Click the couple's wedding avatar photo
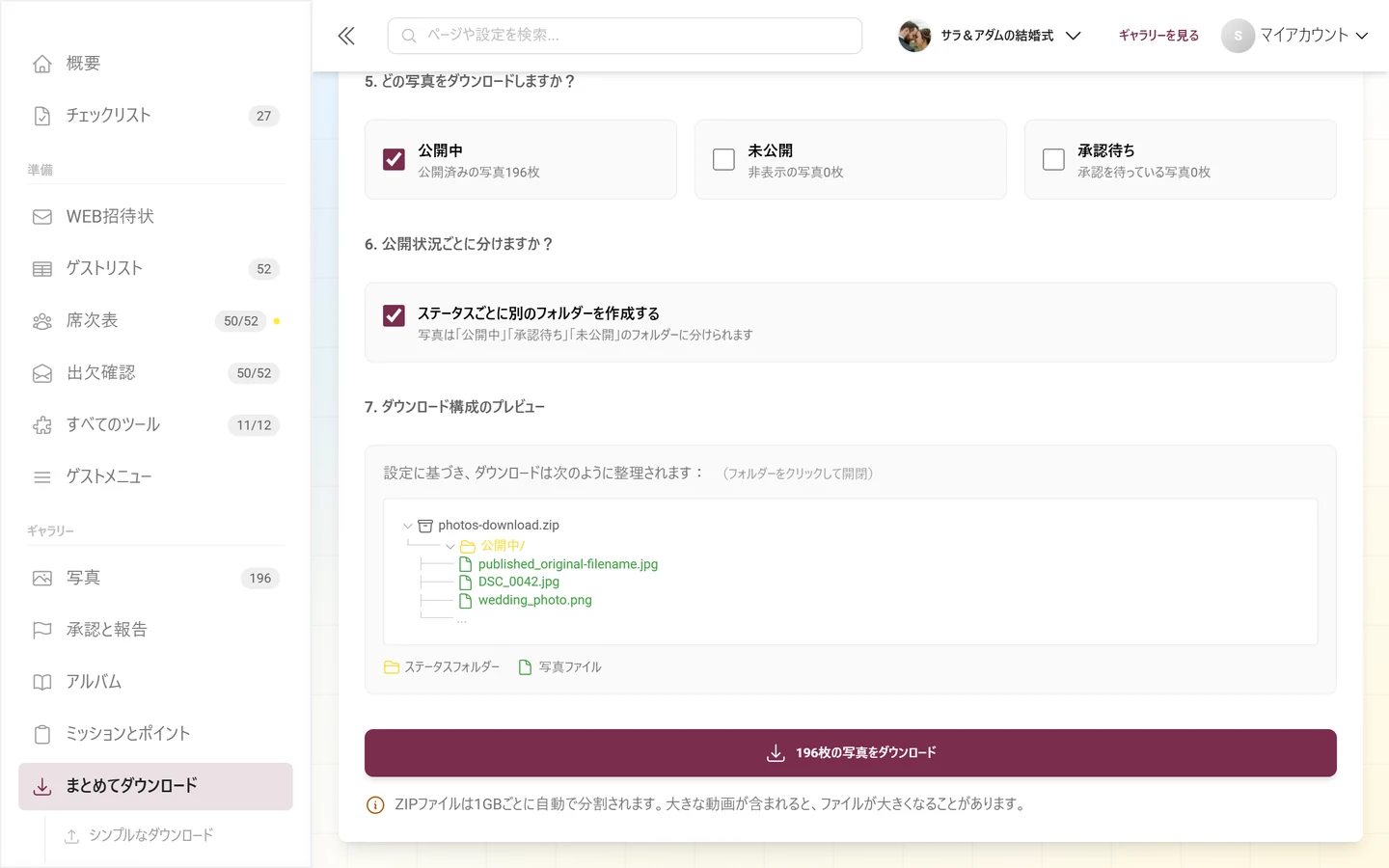 pos(914,36)
